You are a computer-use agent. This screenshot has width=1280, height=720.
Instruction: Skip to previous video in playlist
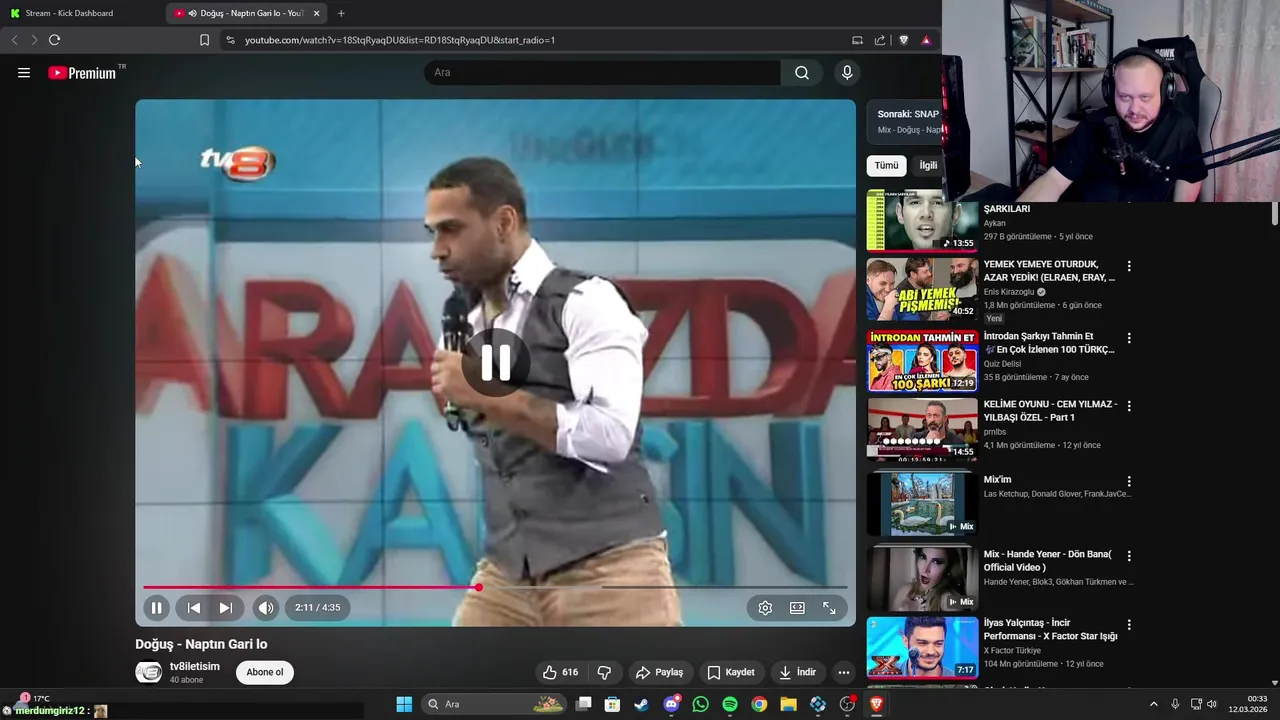pyautogui.click(x=194, y=608)
